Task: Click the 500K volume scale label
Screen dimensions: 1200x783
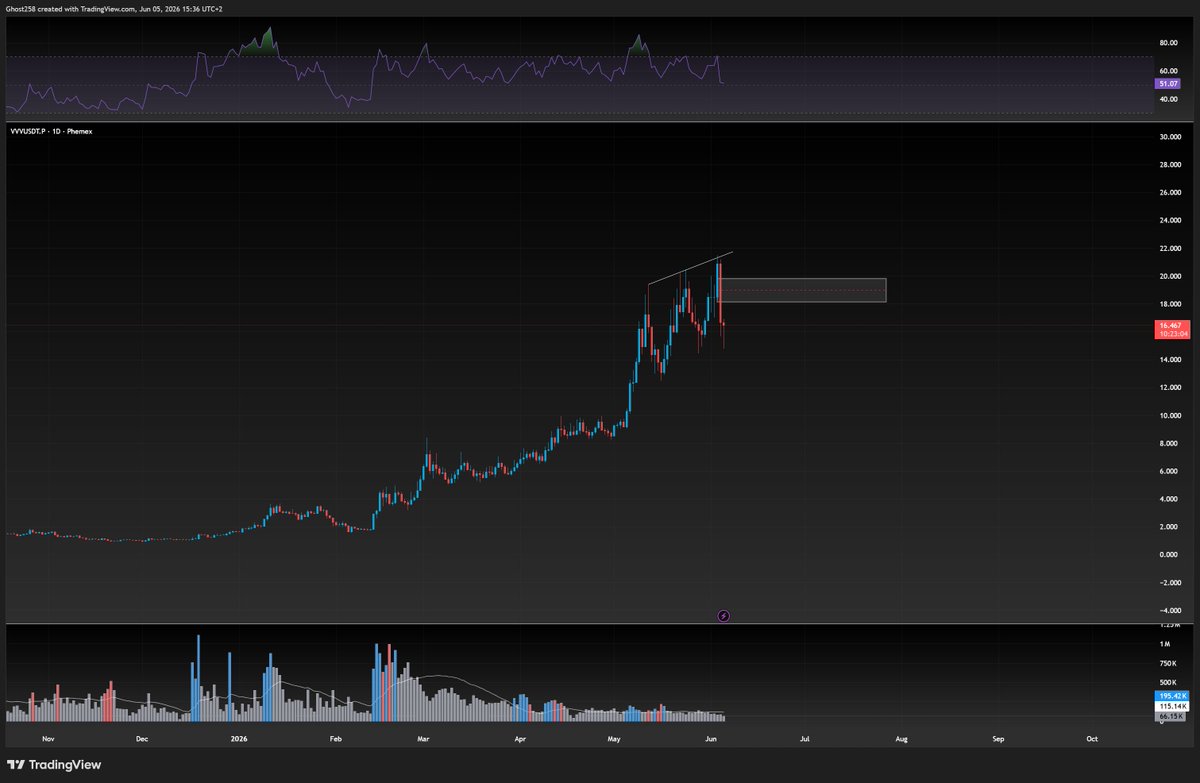Action: 1167,682
